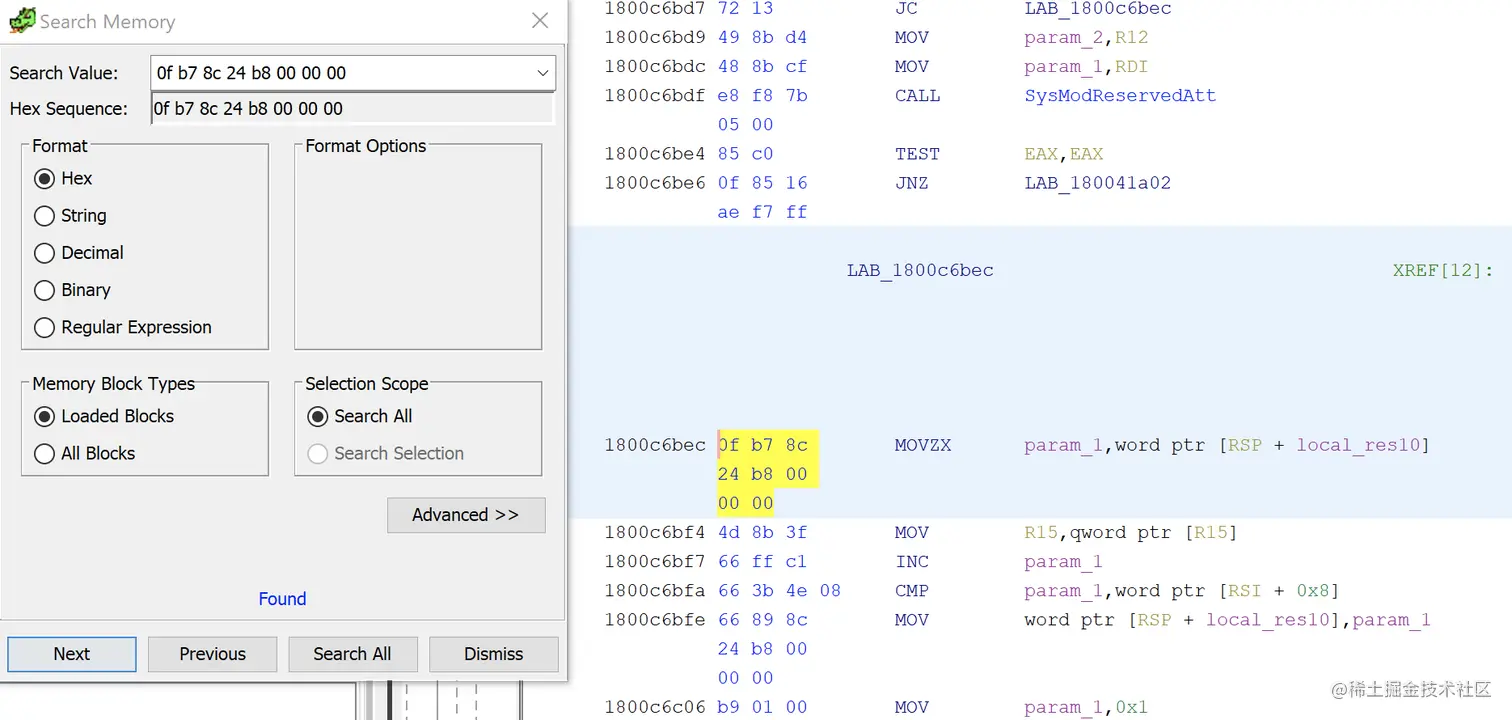Click address 1800c6bec in the listing

pyautogui.click(x=655, y=445)
